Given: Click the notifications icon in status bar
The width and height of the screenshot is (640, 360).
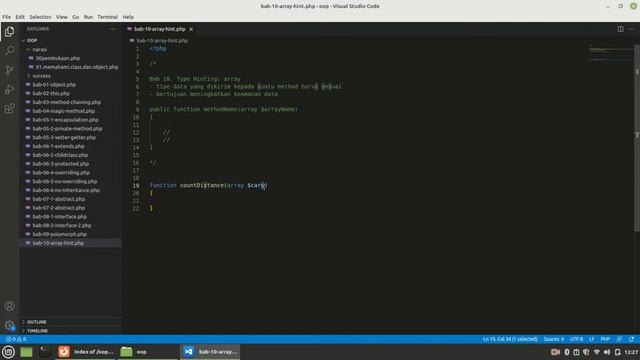Looking at the screenshot, I should pyautogui.click(x=631, y=339).
